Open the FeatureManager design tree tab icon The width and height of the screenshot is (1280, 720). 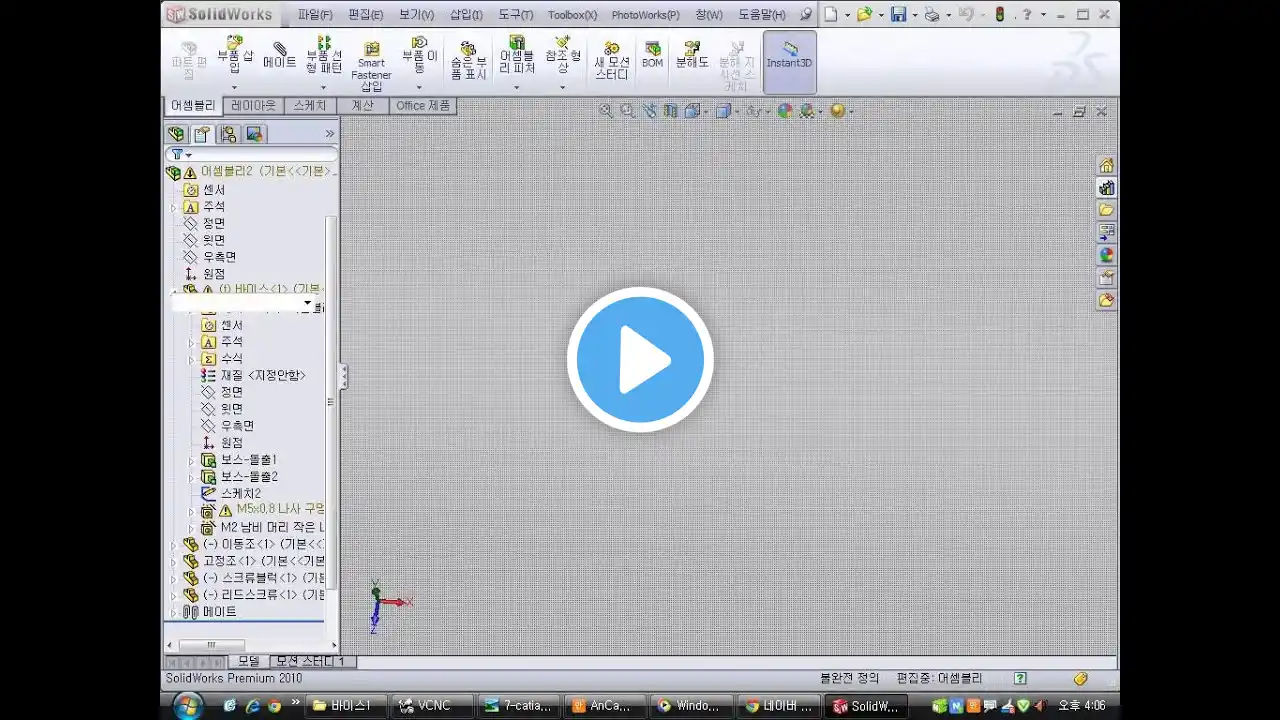[177, 134]
